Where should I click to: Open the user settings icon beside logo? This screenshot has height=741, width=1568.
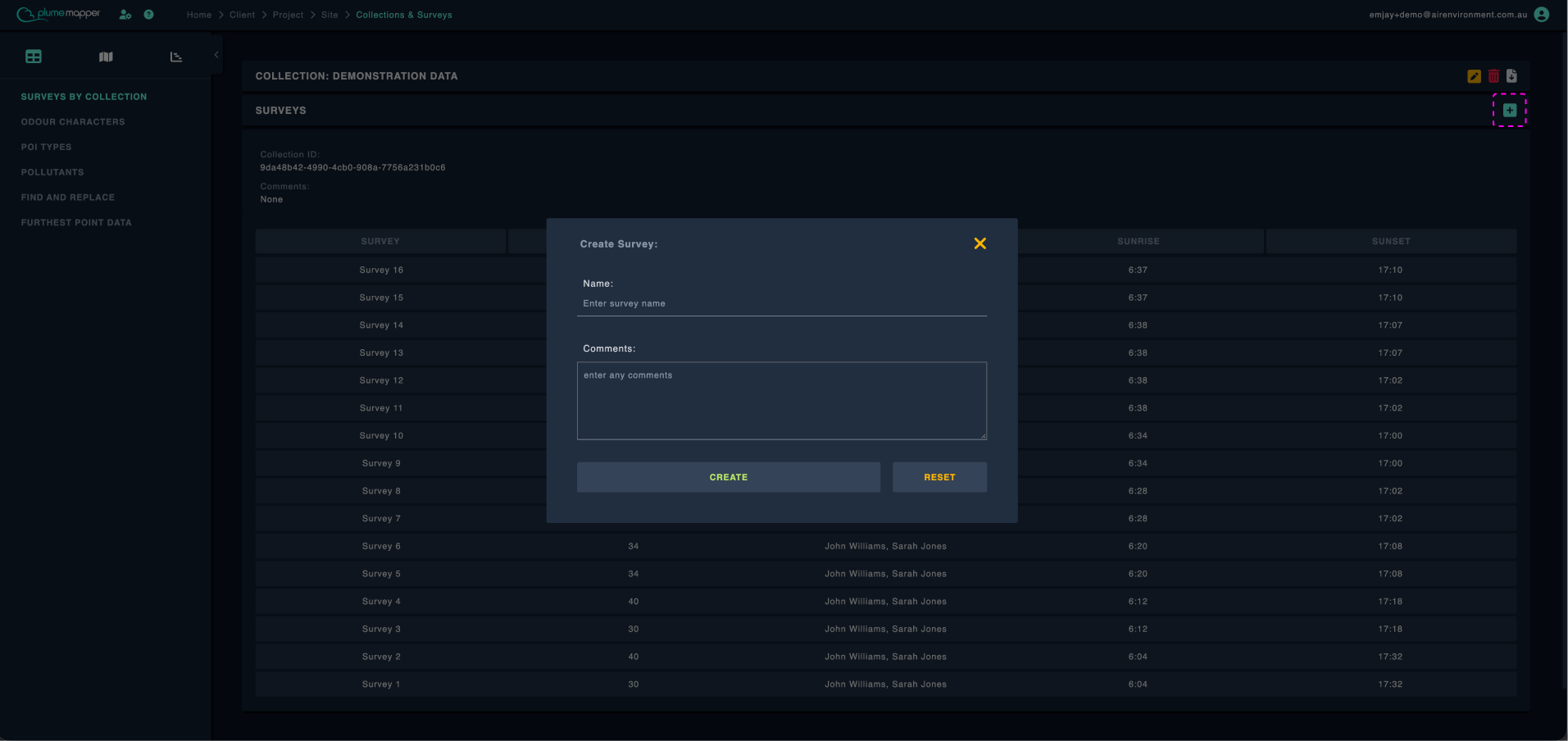point(125,15)
